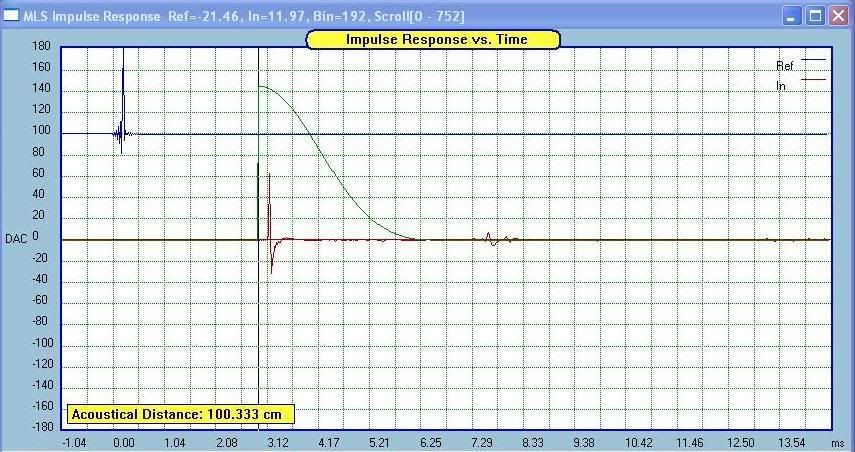Click the 3.12 time axis label
This screenshot has height=452, width=855.
coord(279,442)
